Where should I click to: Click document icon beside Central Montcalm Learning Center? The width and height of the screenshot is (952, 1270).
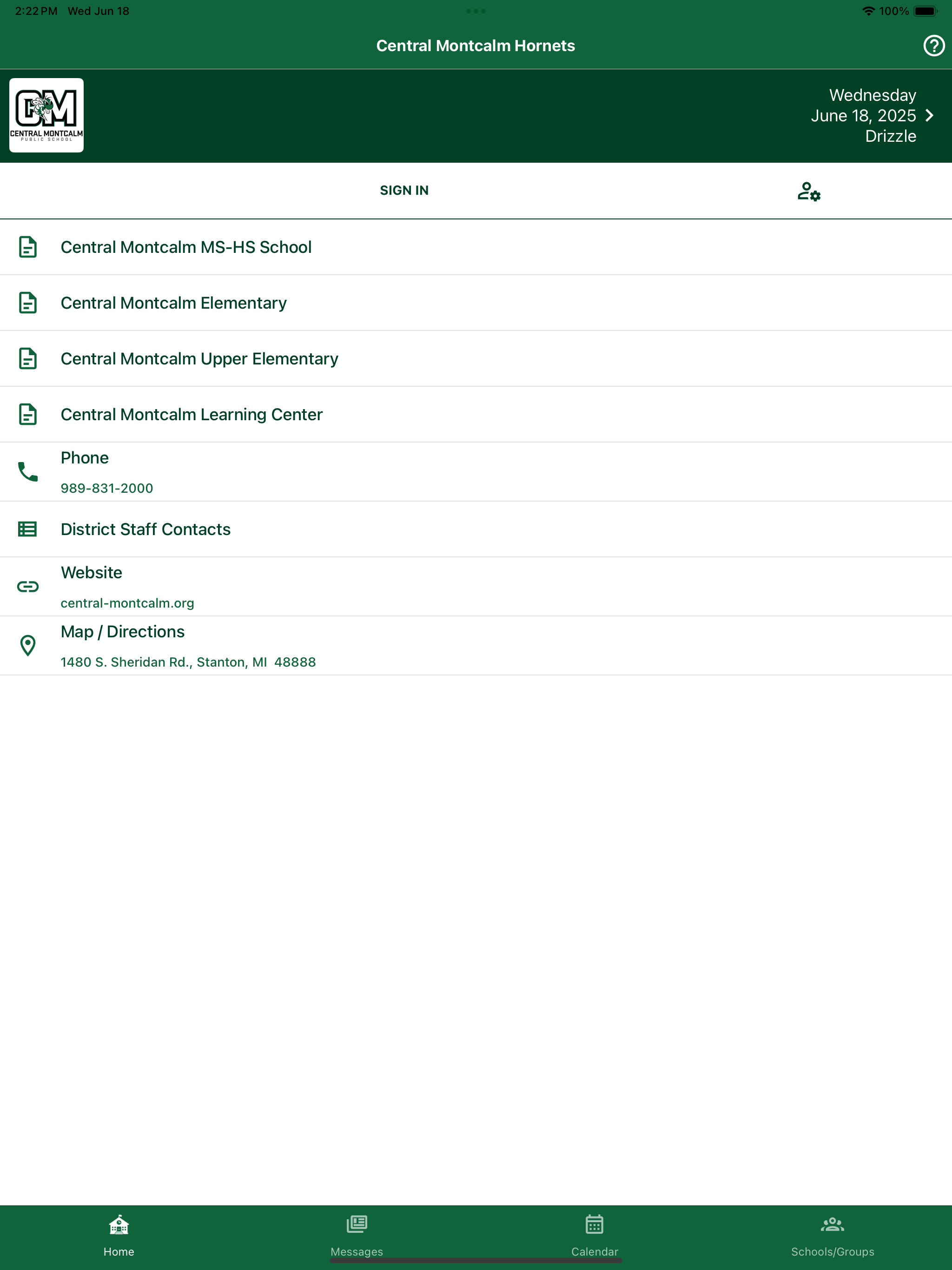coord(27,414)
